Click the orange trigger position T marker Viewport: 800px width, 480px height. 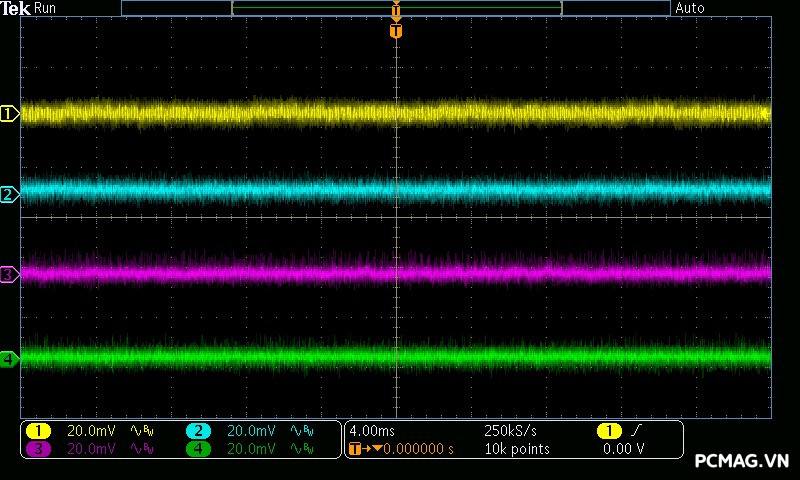tap(396, 31)
